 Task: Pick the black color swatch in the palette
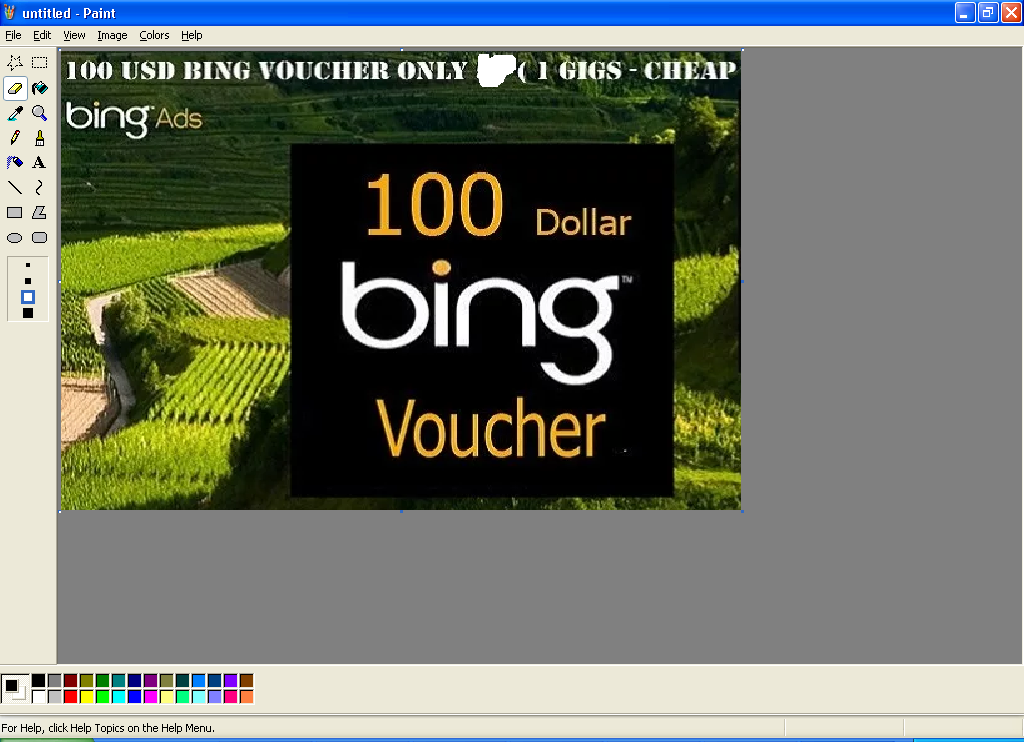click(39, 681)
